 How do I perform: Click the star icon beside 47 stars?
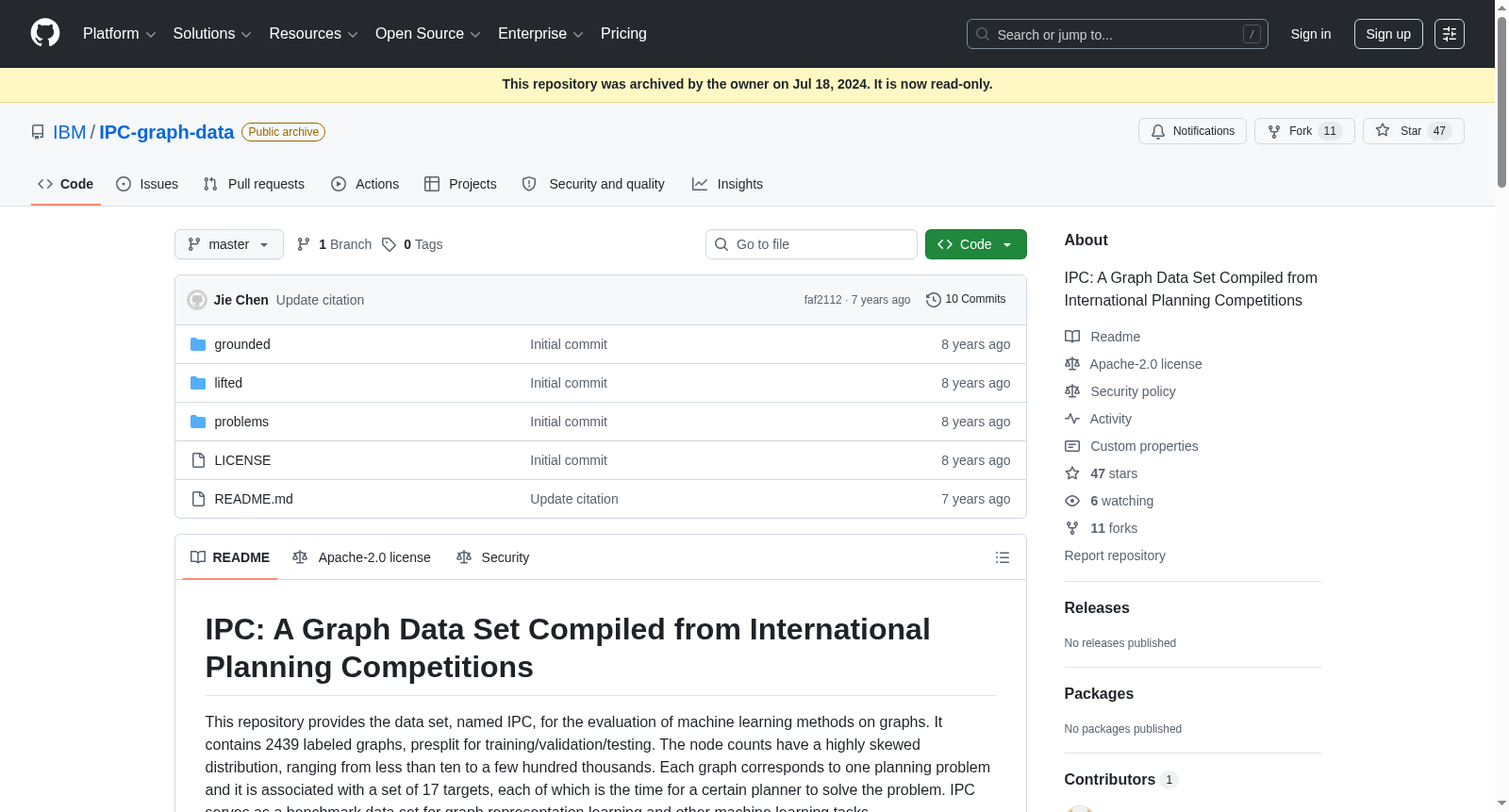pyautogui.click(x=1072, y=473)
